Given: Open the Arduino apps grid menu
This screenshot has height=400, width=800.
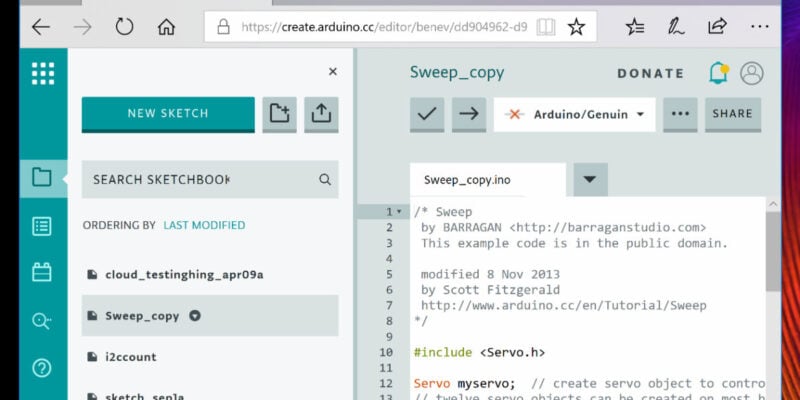Looking at the screenshot, I should (x=43, y=73).
